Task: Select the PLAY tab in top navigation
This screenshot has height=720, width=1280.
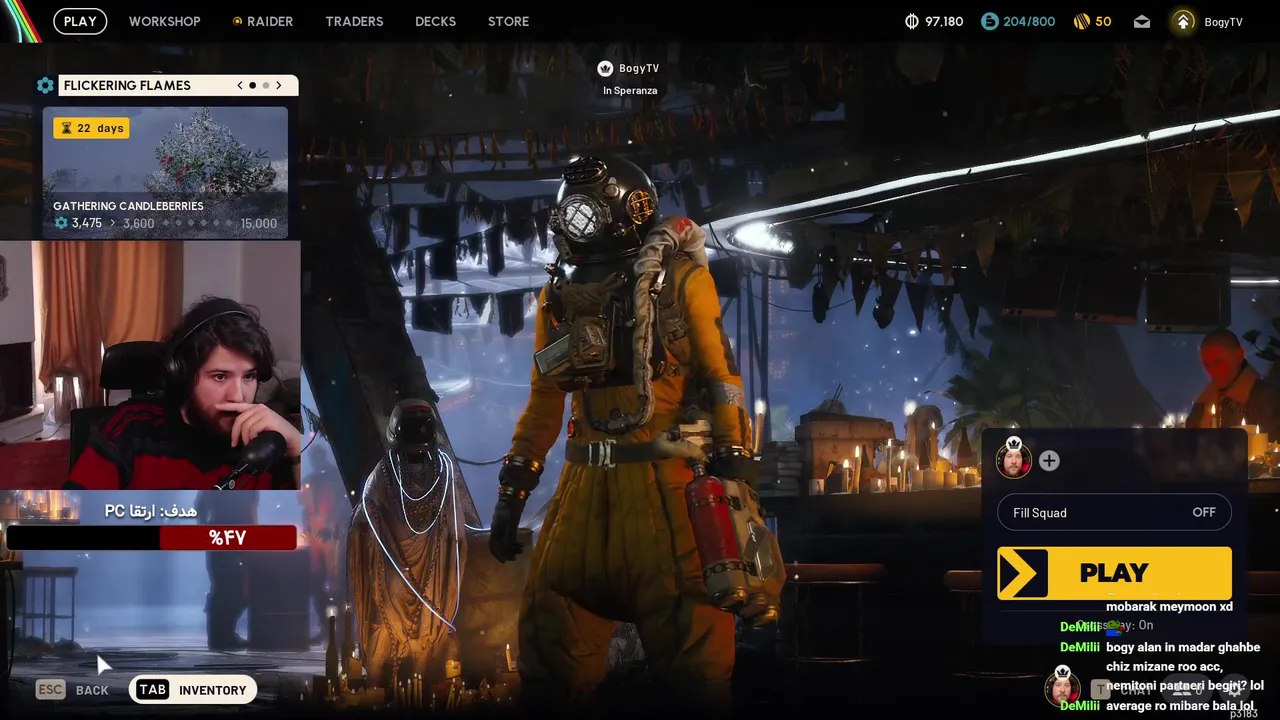Action: tap(80, 21)
